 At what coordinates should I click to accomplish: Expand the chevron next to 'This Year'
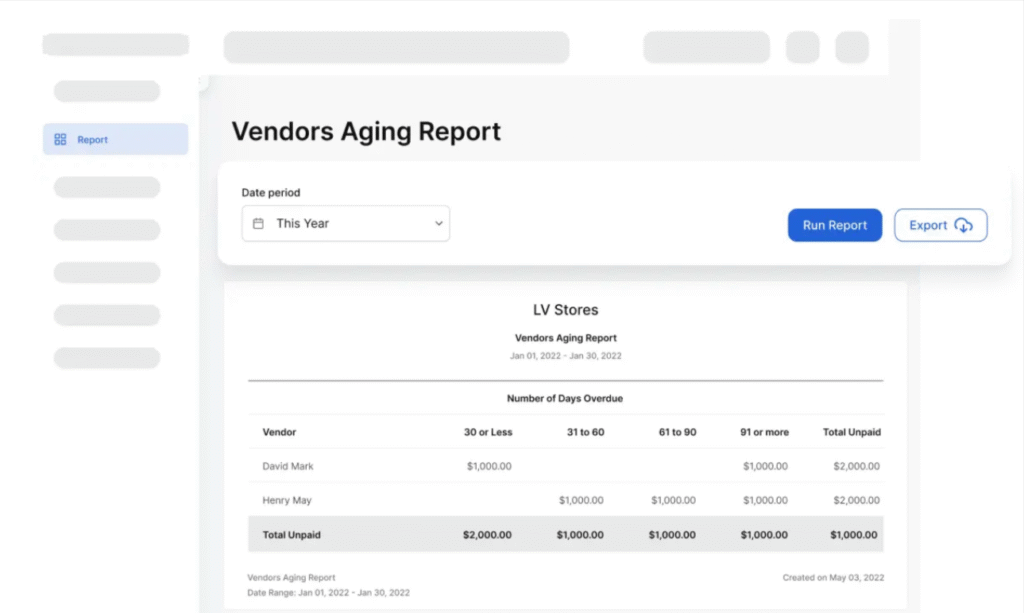[437, 223]
